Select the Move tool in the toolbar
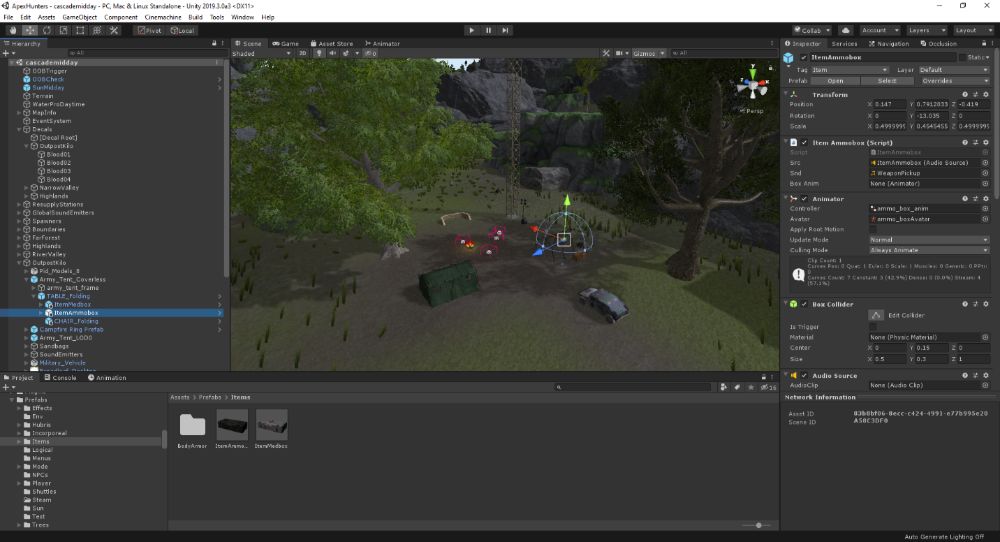Image resolution: width=1000 pixels, height=542 pixels. (30, 30)
